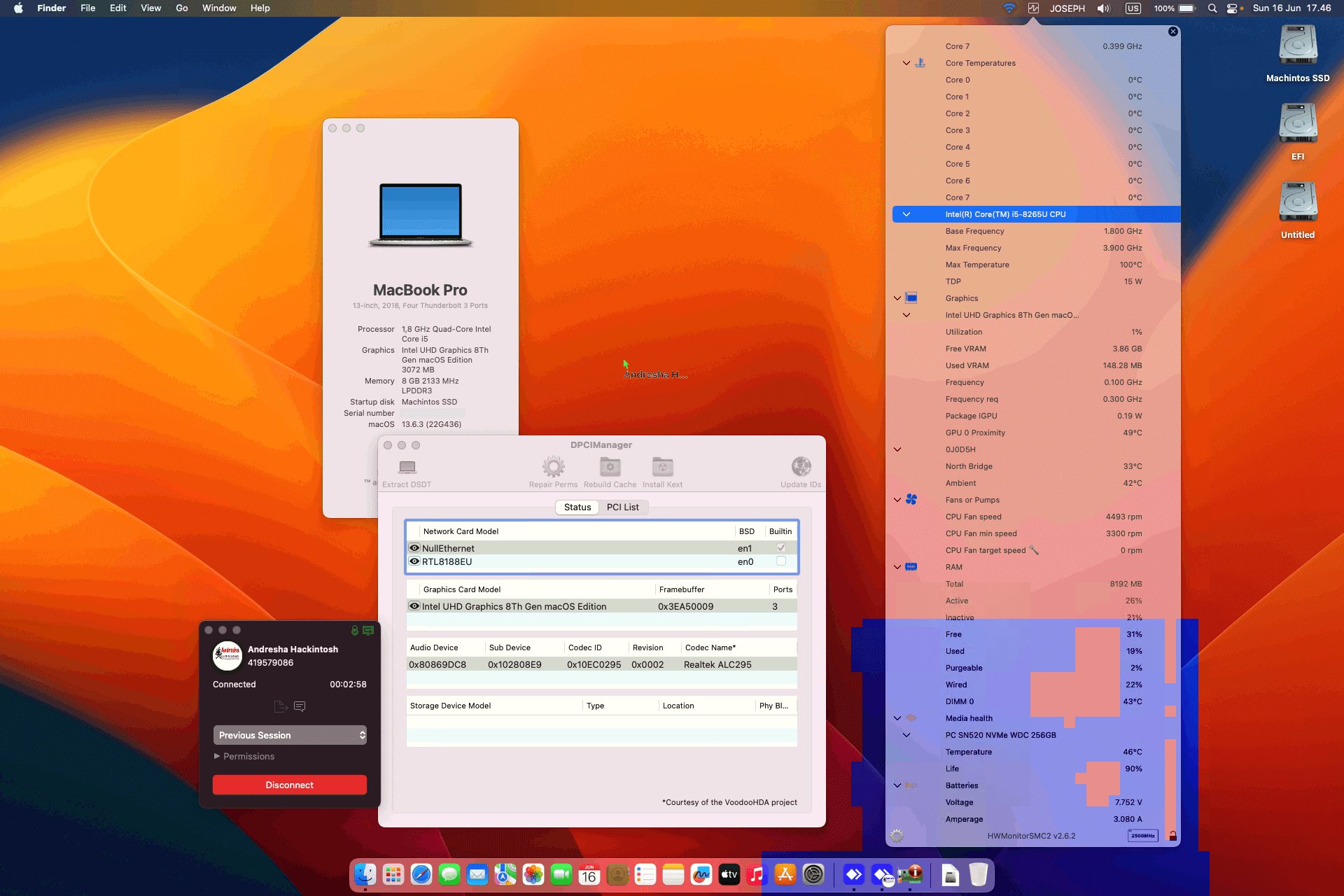Screen dimensions: 1344x896
Task: Click Update IDs globe icon
Action: pyautogui.click(x=801, y=467)
